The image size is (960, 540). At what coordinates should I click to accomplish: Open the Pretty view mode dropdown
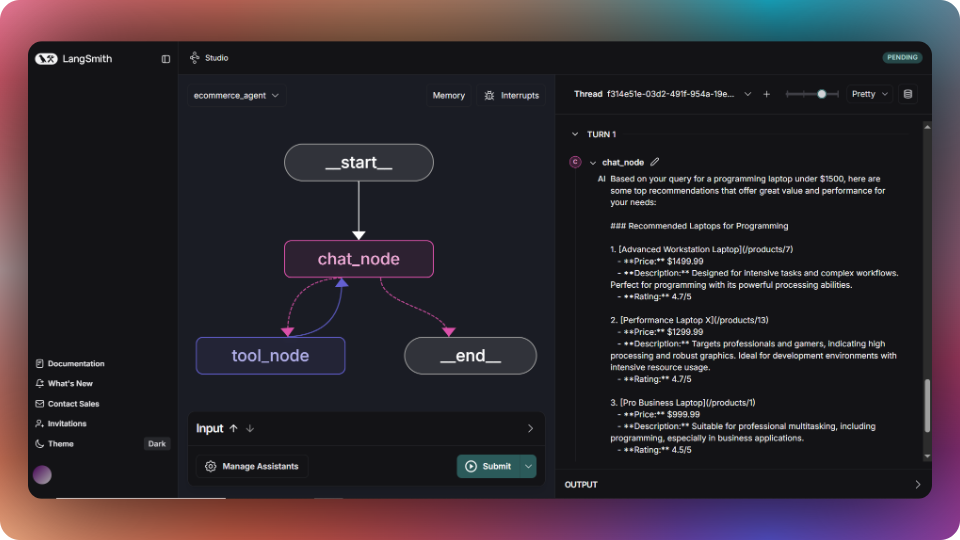(x=869, y=94)
